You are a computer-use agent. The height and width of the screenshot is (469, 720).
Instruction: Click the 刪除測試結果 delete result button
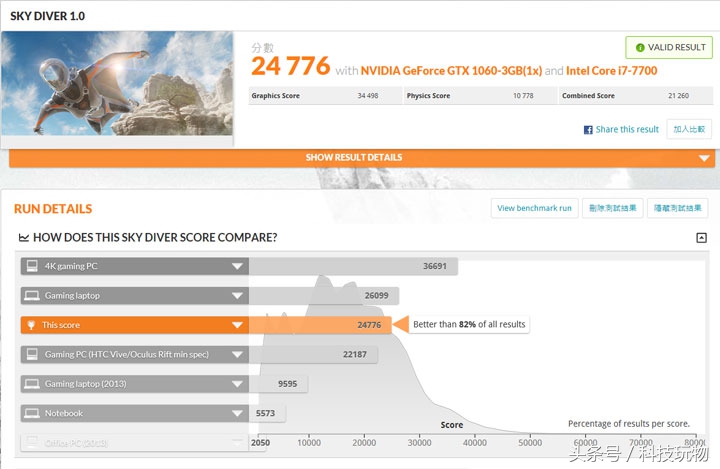pos(613,208)
